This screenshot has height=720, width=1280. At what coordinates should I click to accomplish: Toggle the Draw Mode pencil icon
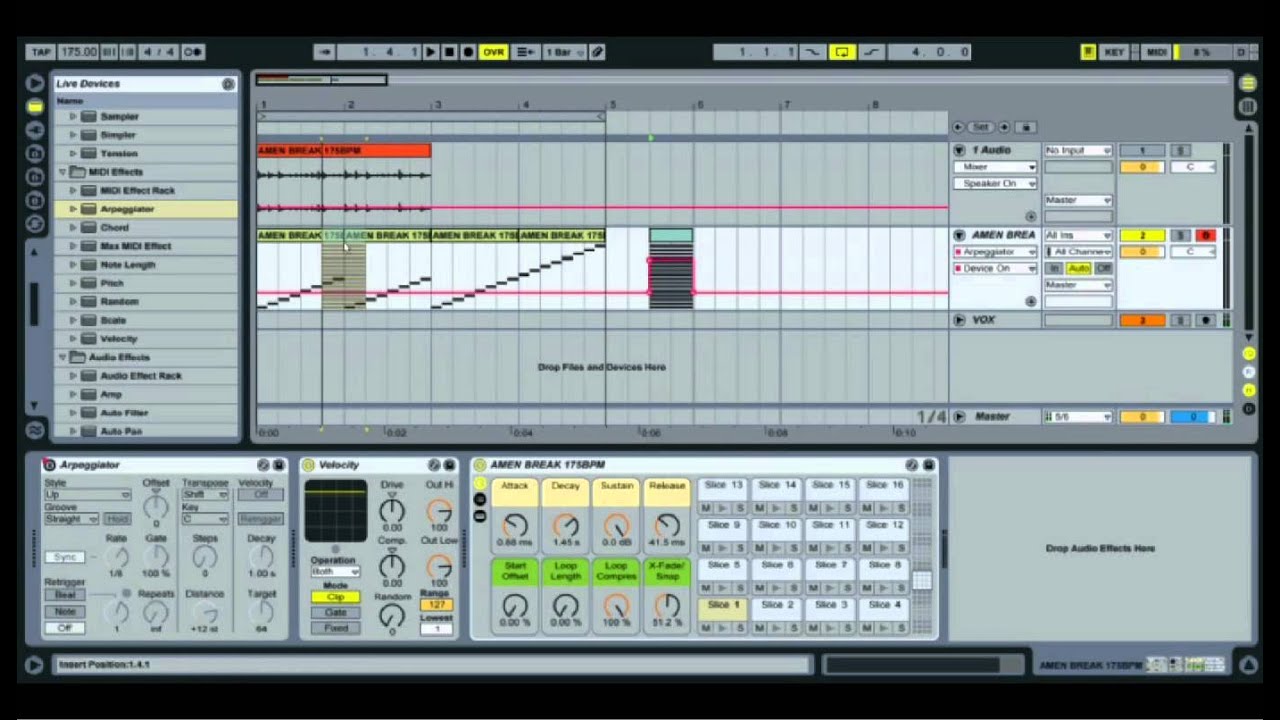point(597,52)
